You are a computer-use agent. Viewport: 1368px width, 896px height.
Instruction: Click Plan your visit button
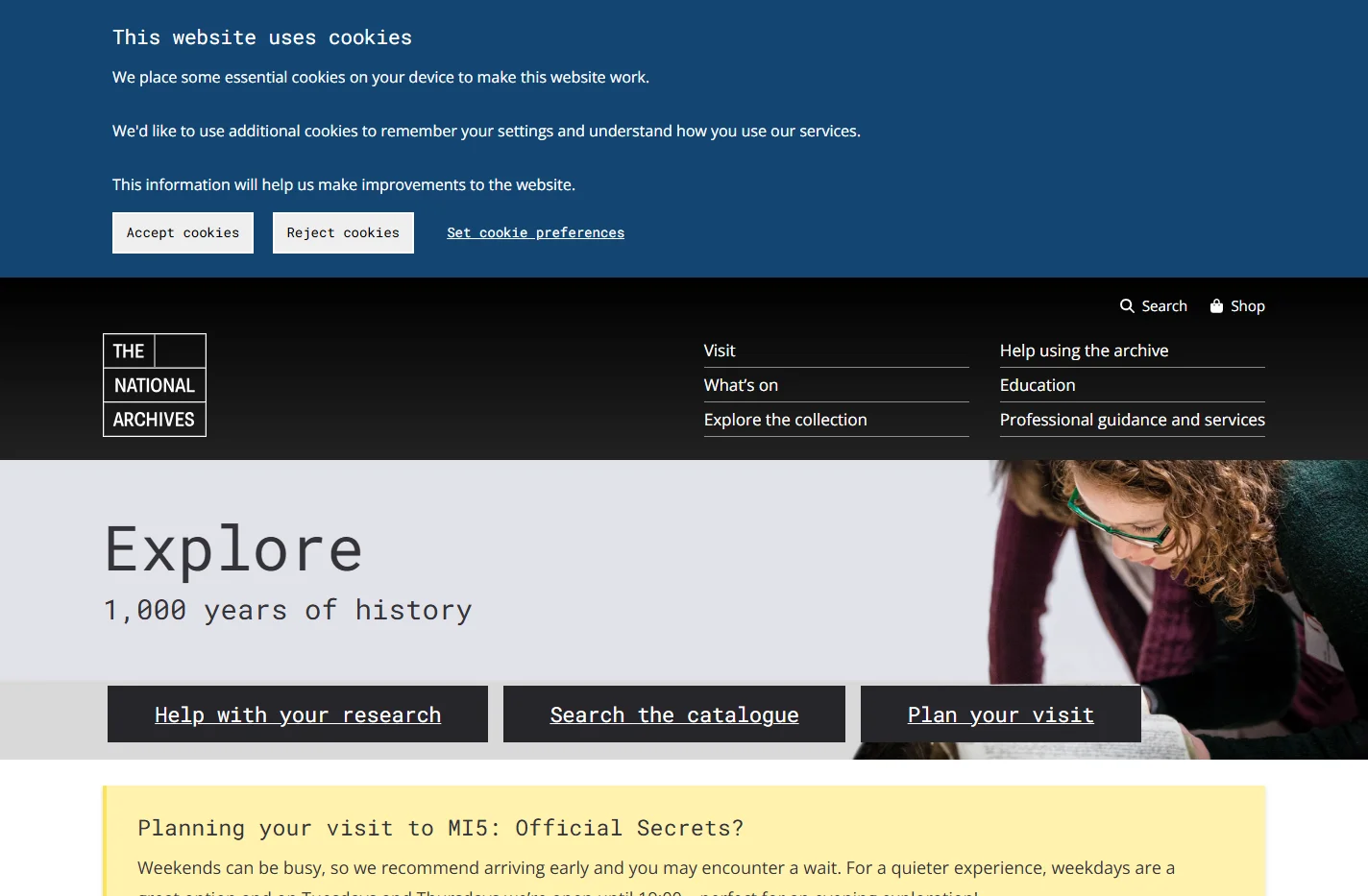1001,714
